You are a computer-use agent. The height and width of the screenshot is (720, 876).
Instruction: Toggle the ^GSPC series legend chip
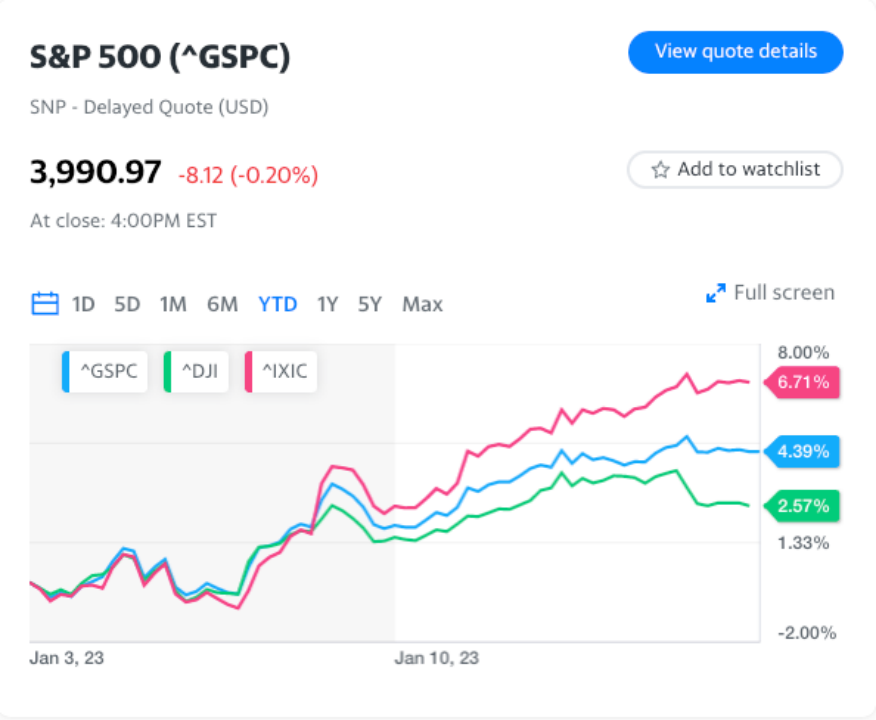pos(104,371)
